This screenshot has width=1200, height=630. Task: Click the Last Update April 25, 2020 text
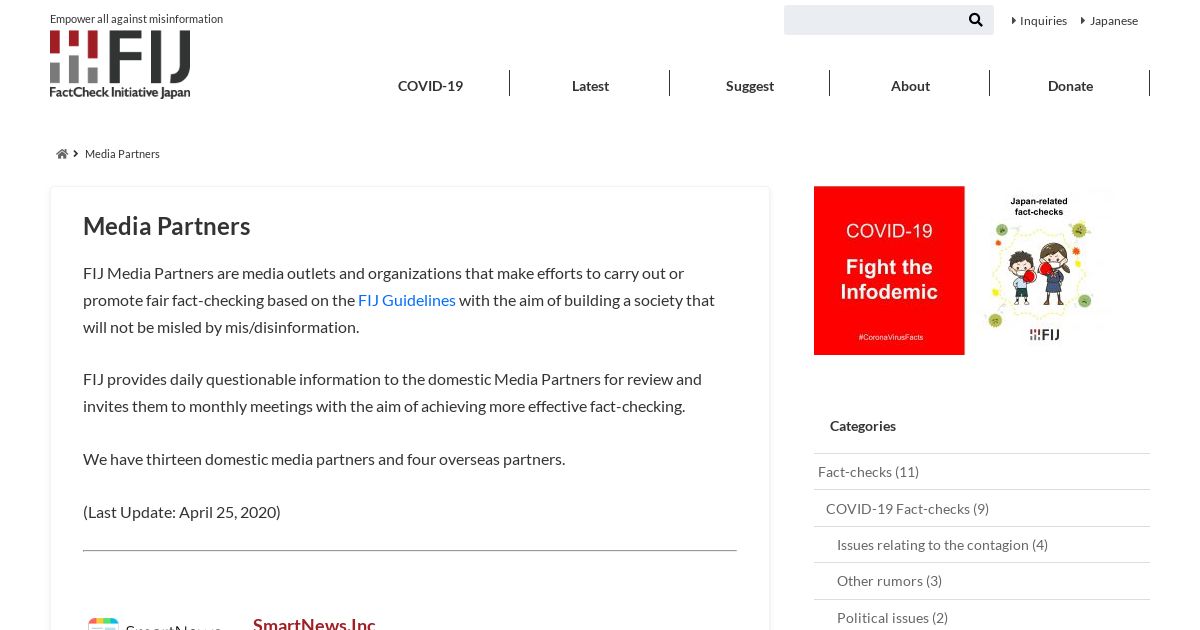click(x=182, y=512)
